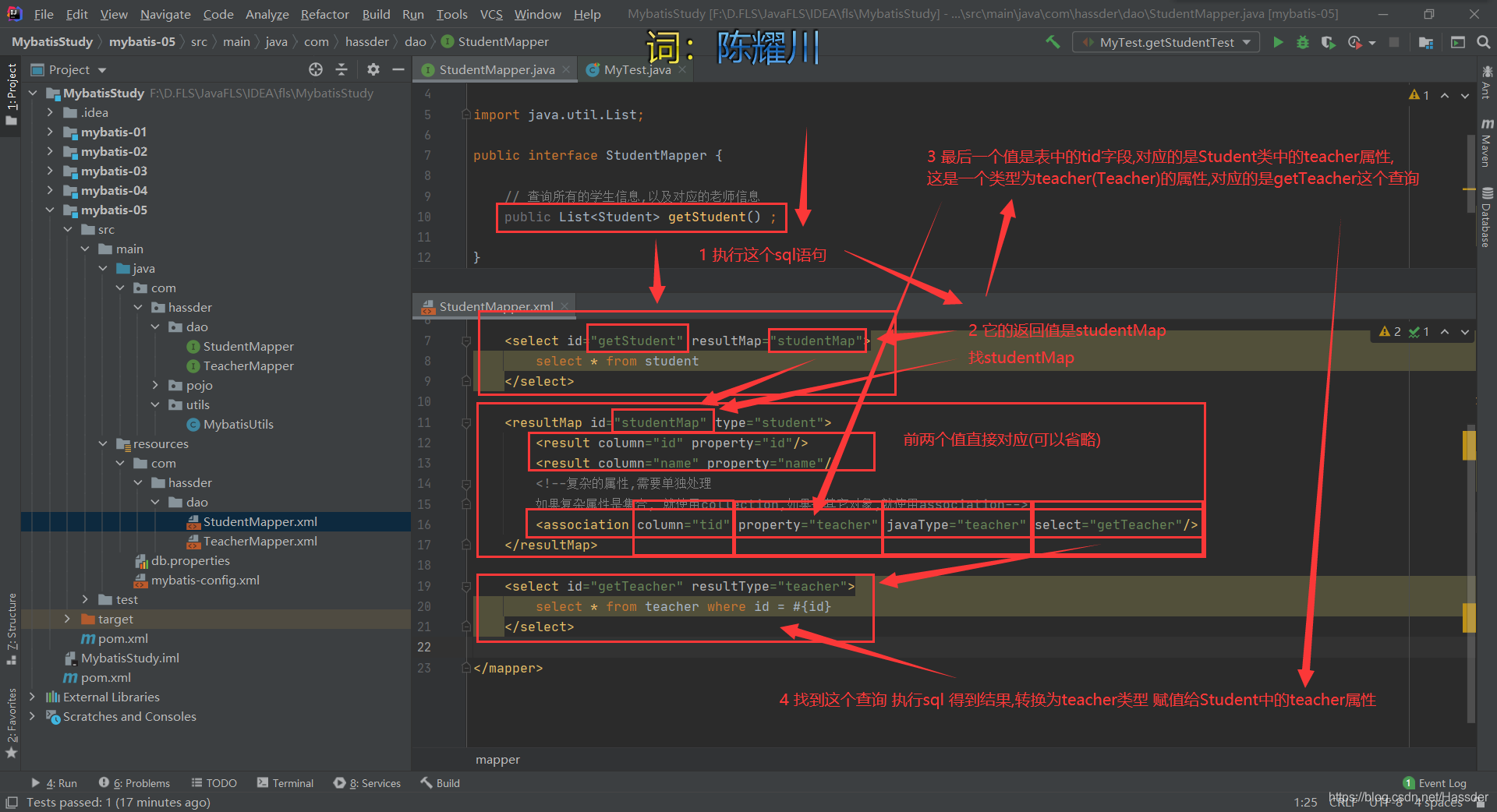Switch to MyTest.java editor tab

click(x=636, y=69)
